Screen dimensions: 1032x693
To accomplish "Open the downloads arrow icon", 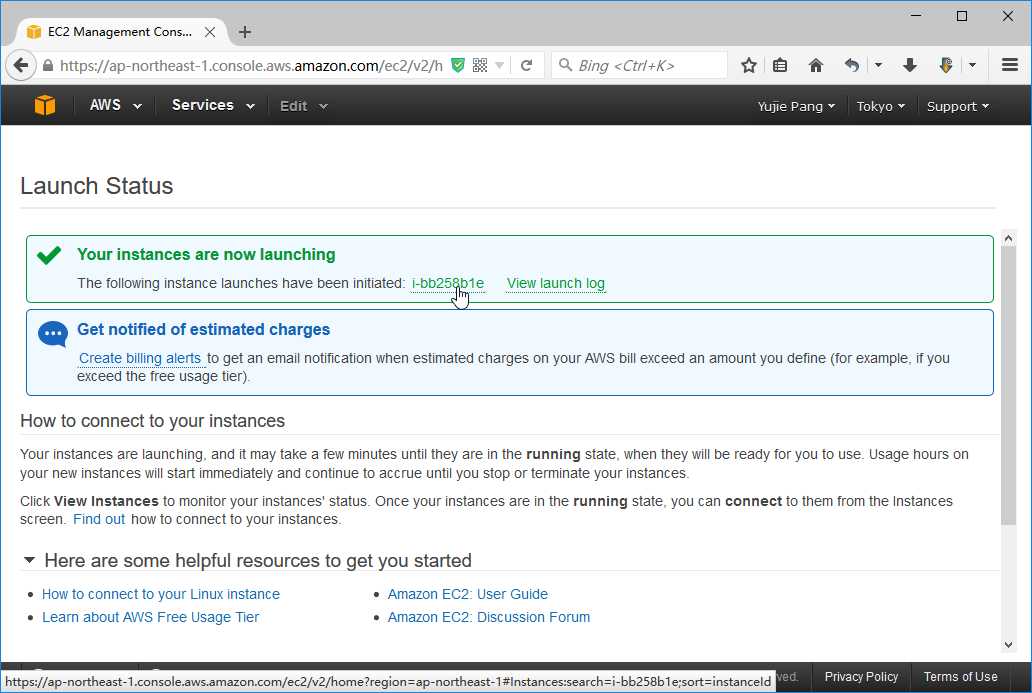I will click(910, 65).
